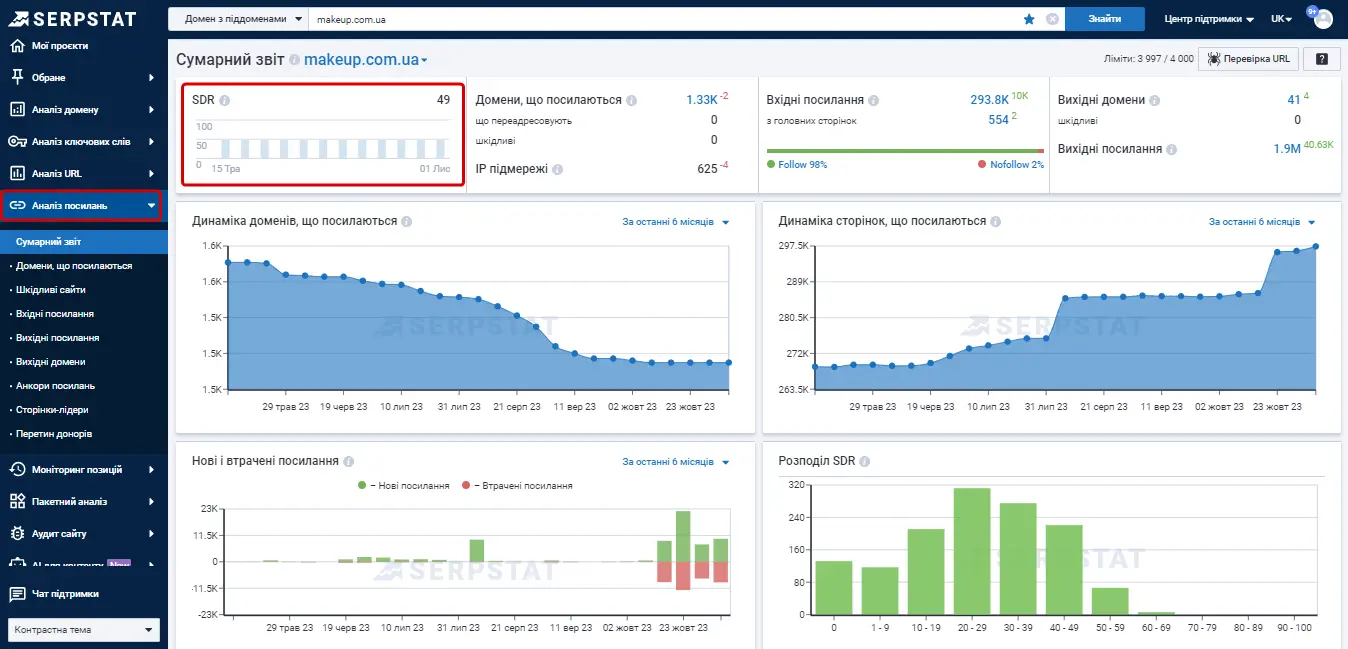Click the Follow/Nofollow ratio progress bar
This screenshot has height=649, width=1348.
pyautogui.click(x=905, y=151)
